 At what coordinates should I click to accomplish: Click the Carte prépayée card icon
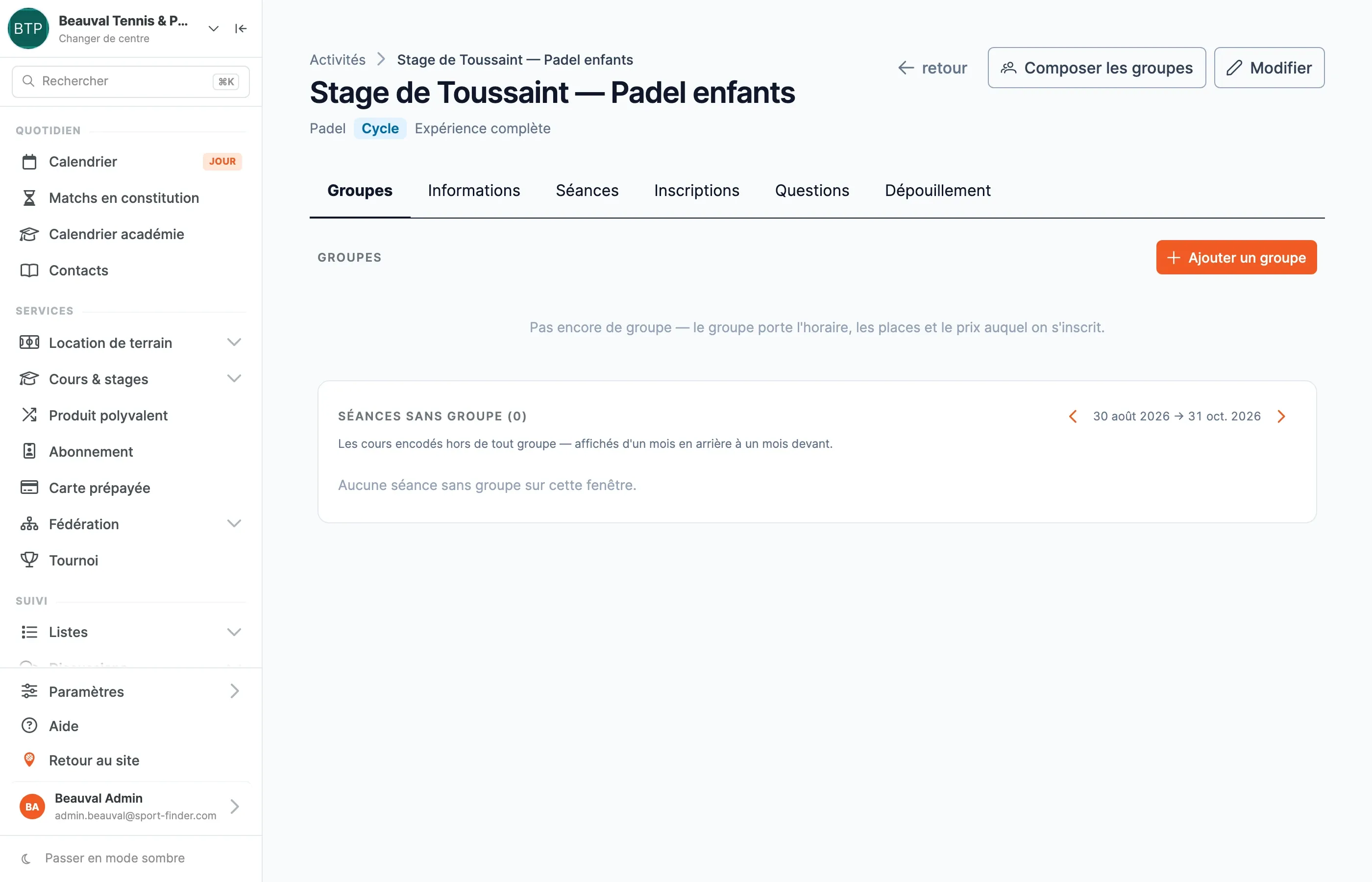(x=29, y=488)
